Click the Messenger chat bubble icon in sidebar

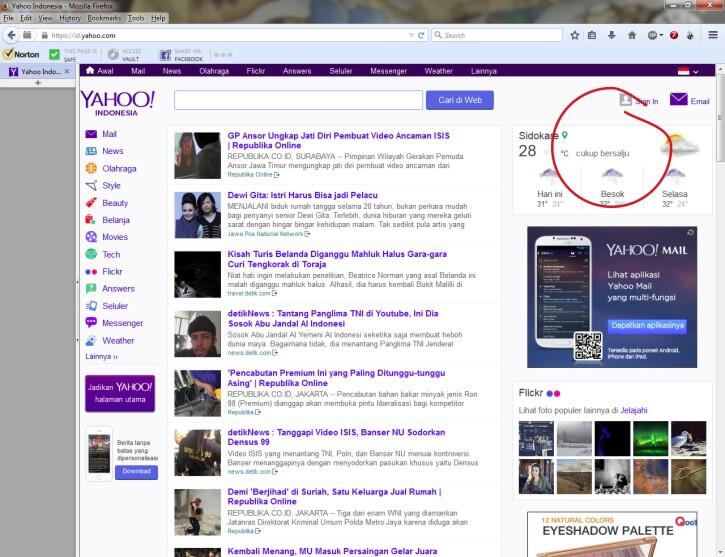[91, 322]
